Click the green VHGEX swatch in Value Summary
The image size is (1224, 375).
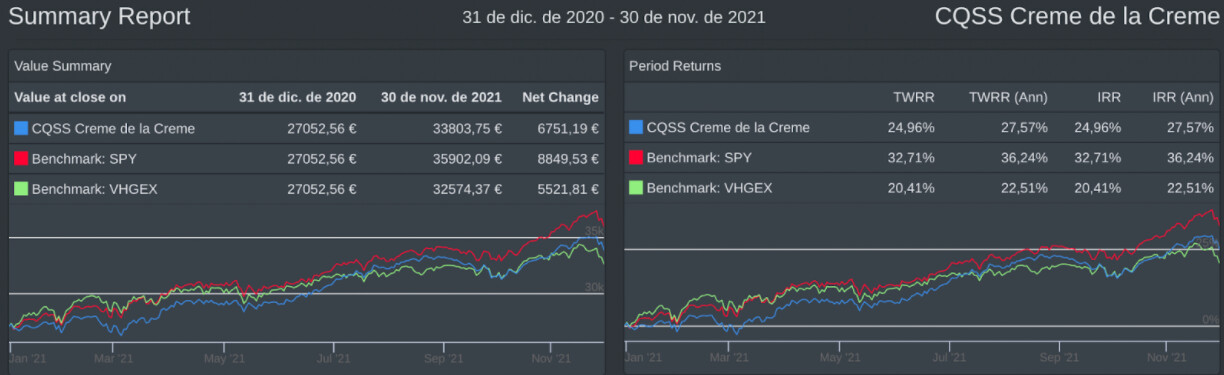(x=21, y=188)
